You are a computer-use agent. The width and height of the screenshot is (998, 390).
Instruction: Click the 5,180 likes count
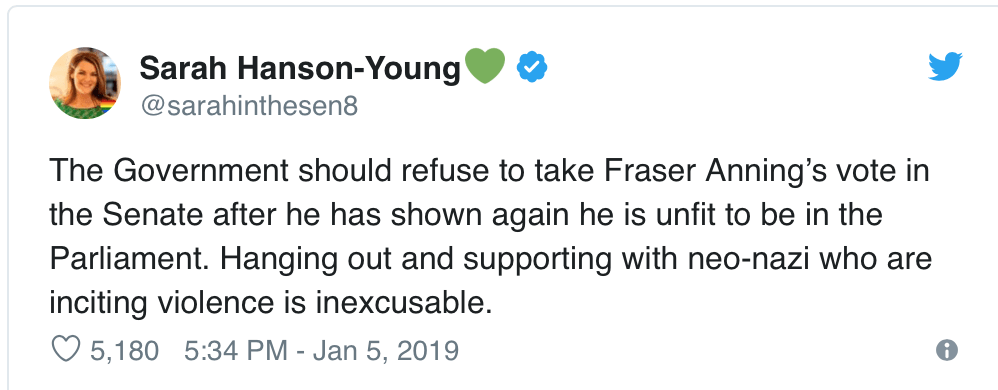point(124,350)
